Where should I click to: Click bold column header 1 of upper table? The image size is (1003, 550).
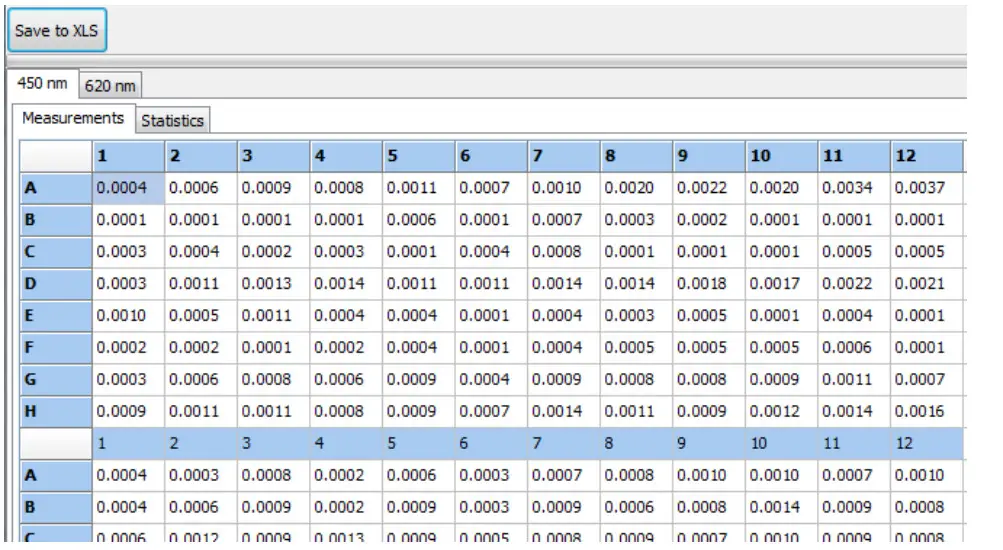click(129, 157)
